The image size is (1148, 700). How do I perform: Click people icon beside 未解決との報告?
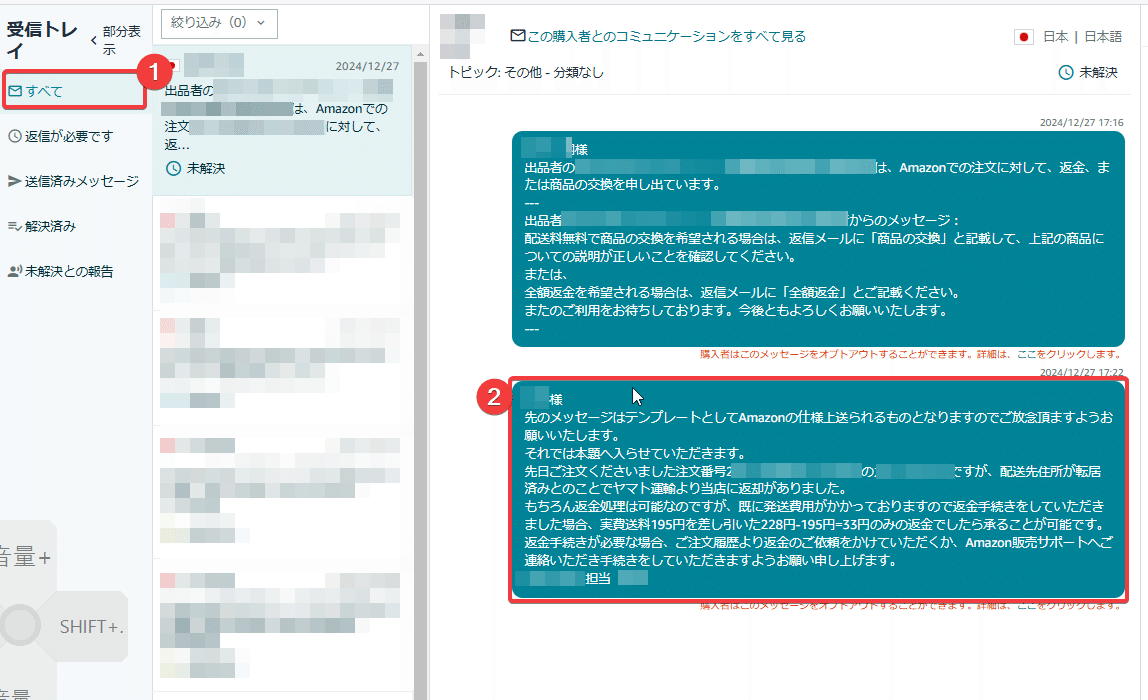15,272
